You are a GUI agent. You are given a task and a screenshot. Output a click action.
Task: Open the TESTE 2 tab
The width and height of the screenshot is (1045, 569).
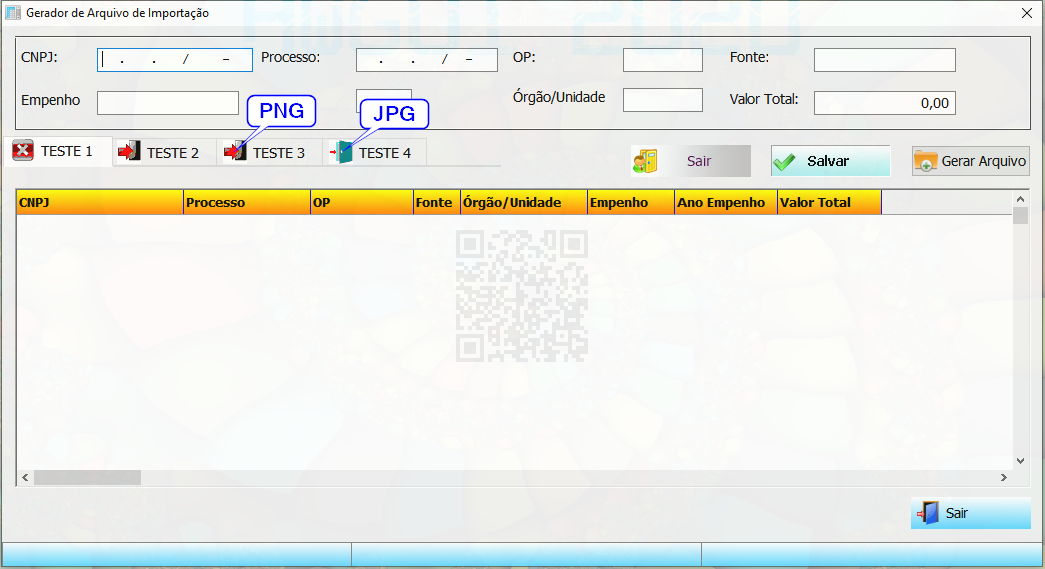click(165, 153)
